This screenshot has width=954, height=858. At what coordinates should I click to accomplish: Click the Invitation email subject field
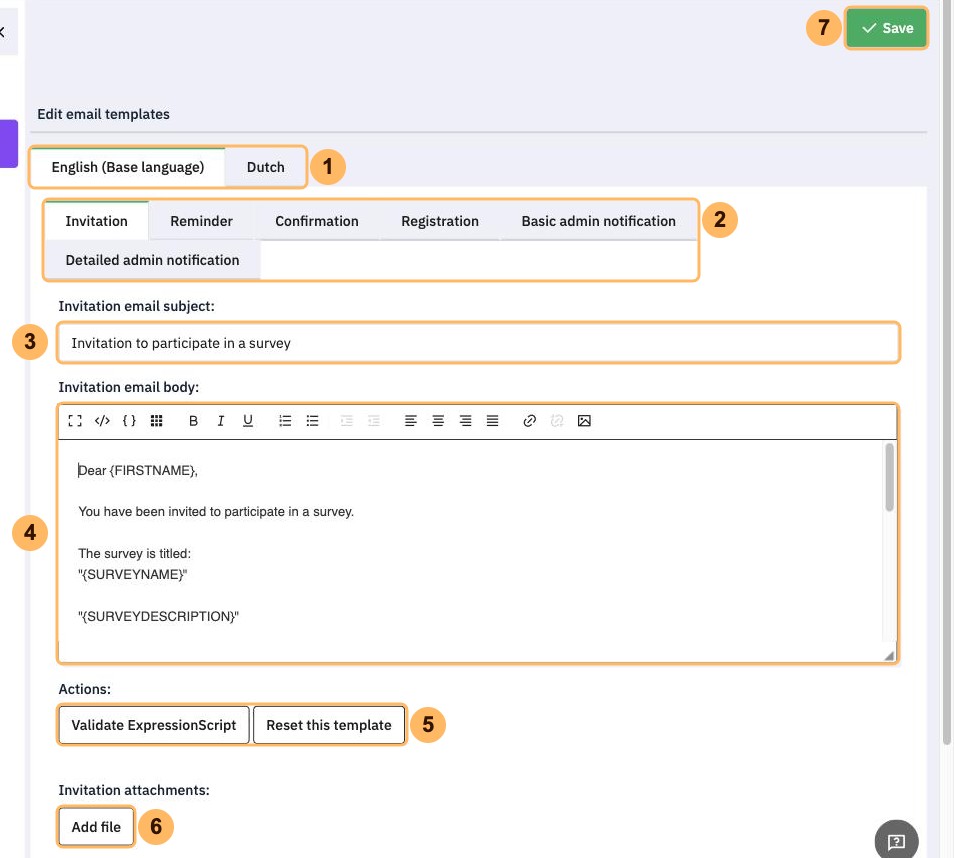coord(478,343)
